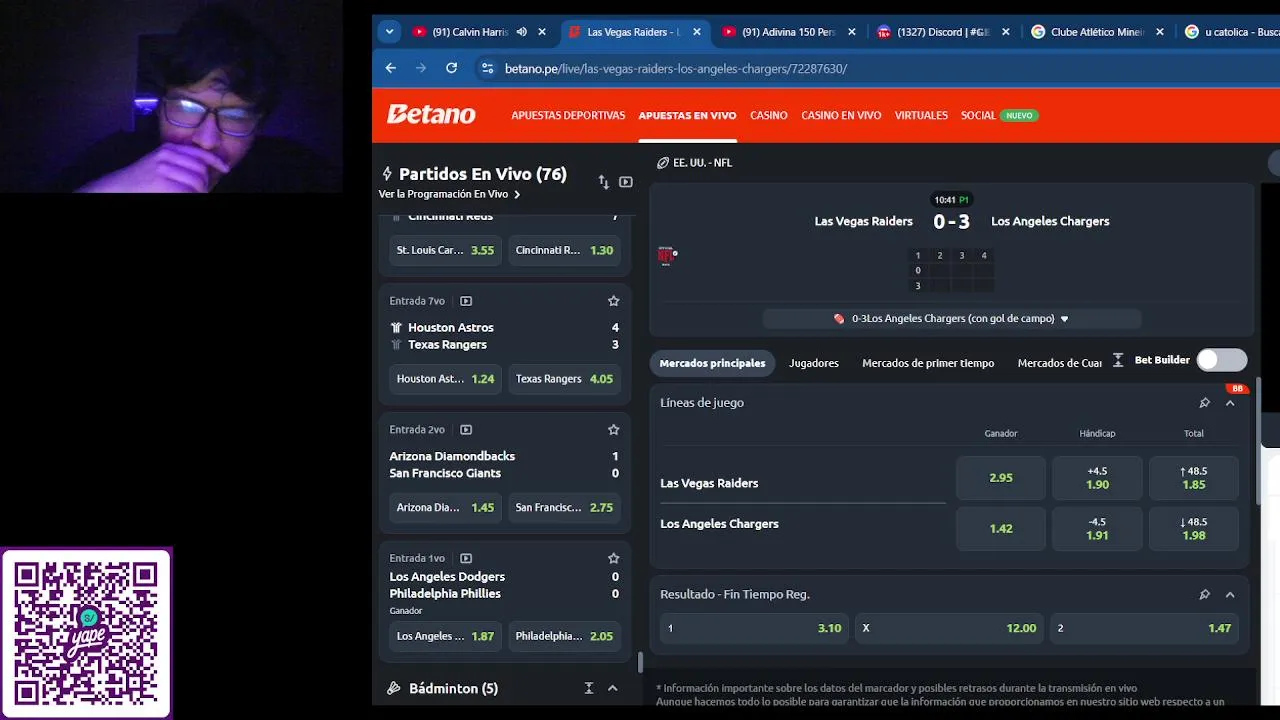Screen dimensions: 1280x720
Task: Switch to Adivina 150 Personas tab
Action: 788,32
